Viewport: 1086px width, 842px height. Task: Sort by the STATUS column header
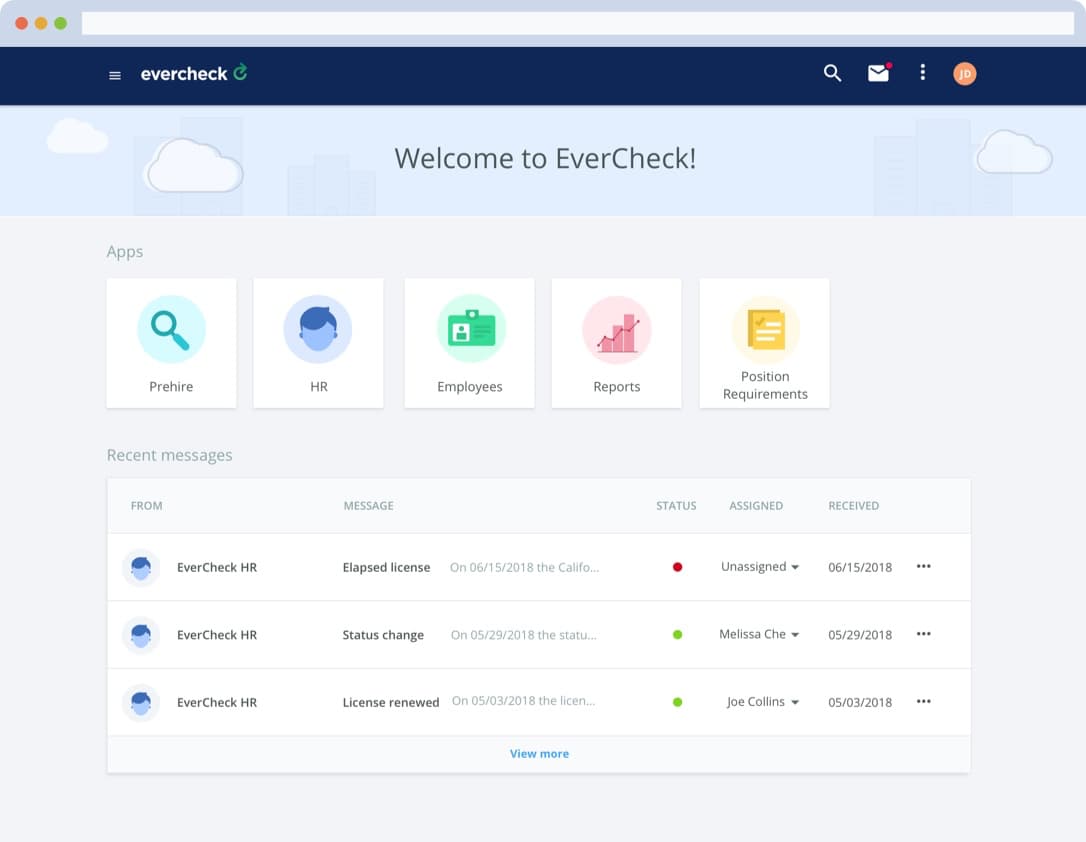(x=676, y=506)
